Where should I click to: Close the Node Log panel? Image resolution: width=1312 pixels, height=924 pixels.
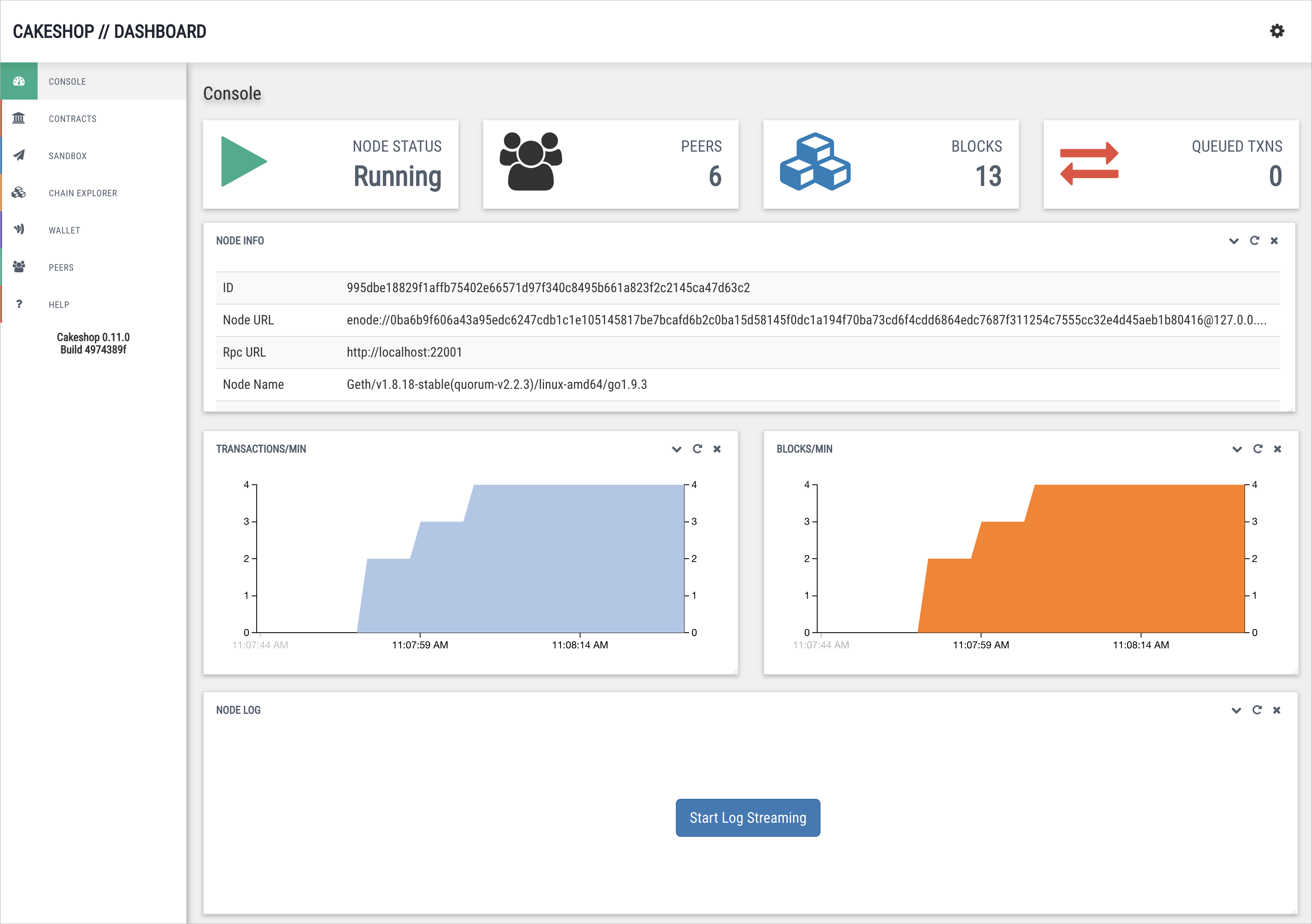click(1276, 710)
